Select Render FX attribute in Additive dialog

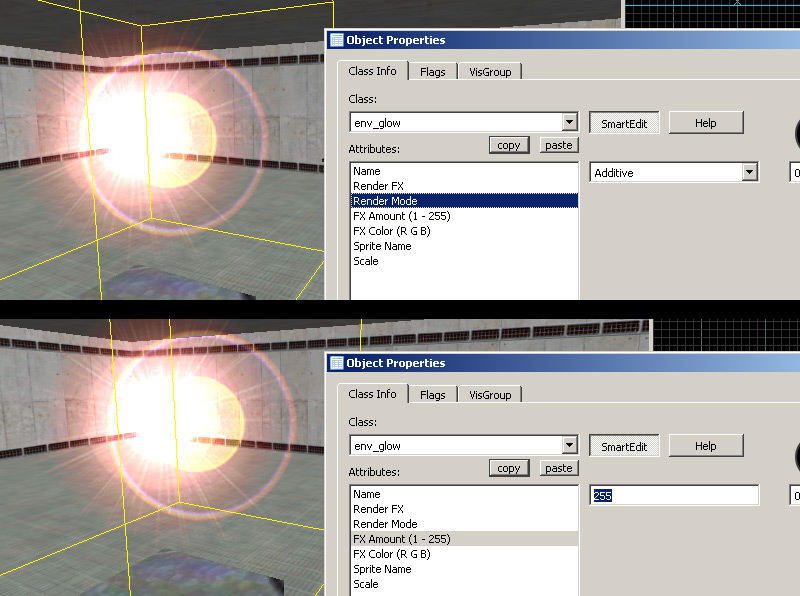tap(464, 186)
